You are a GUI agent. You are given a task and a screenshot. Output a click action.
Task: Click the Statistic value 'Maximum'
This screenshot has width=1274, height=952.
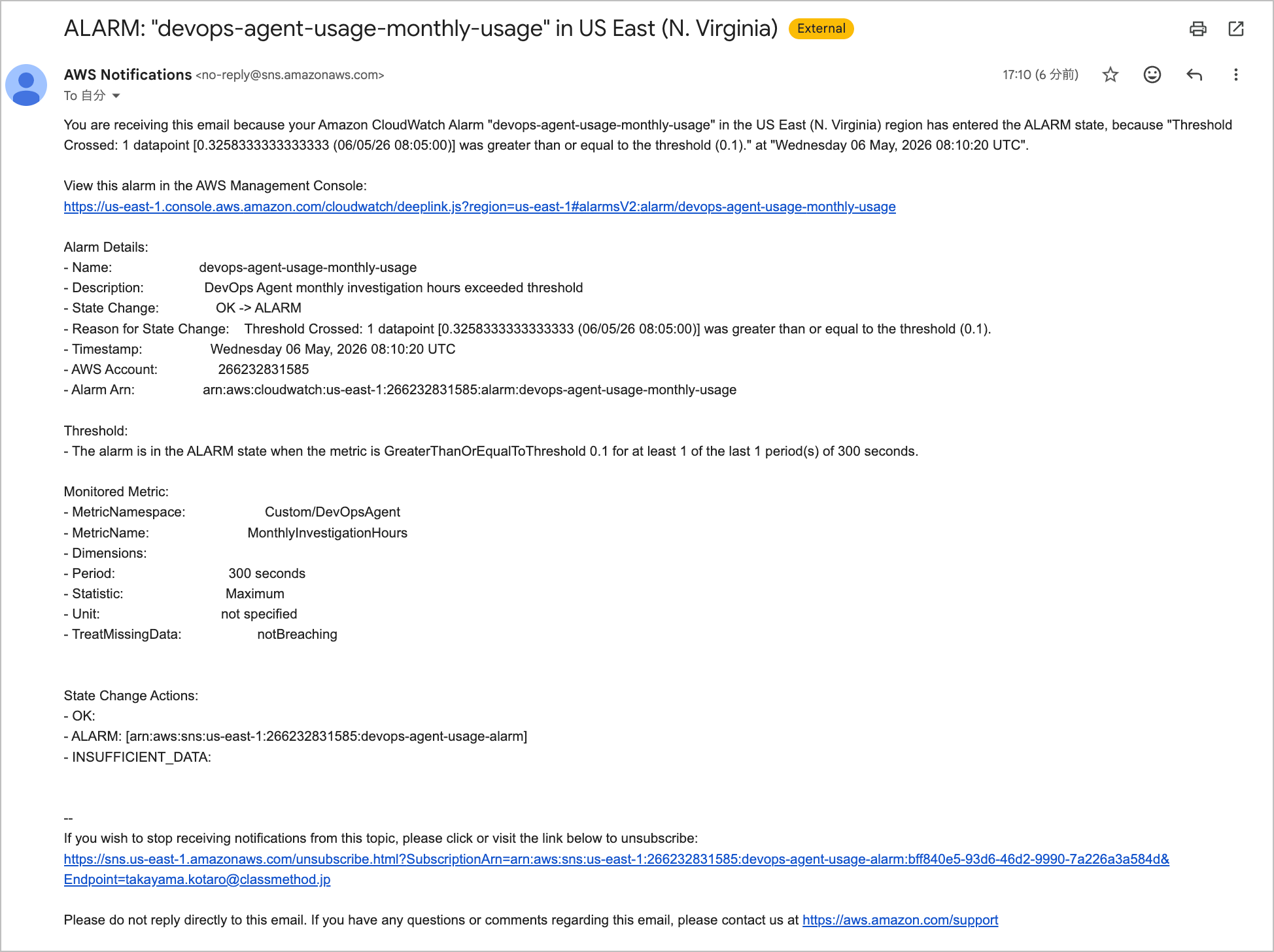[255, 594]
